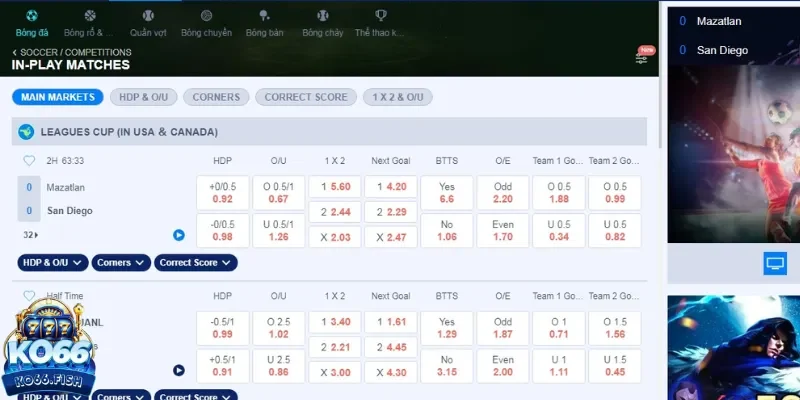The image size is (800, 400).
Task: Select BTTS Yes odds 6.6
Action: coord(446,192)
